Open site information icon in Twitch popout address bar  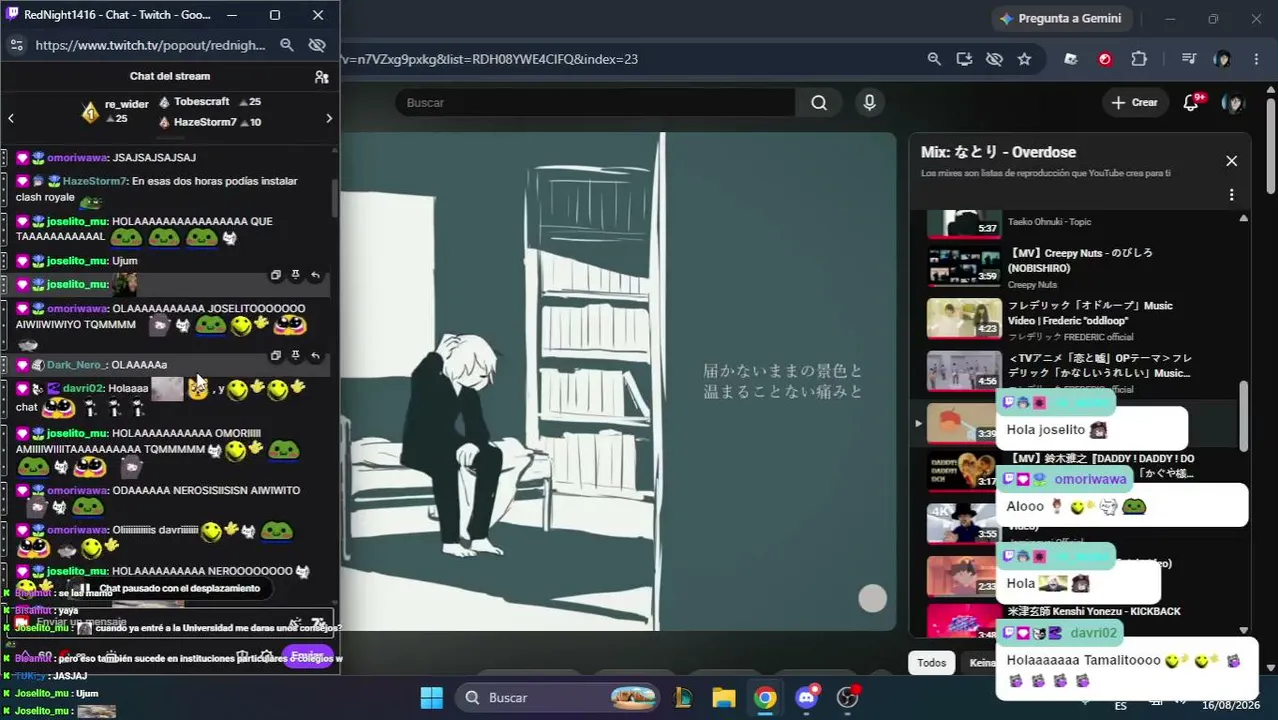click(16, 45)
